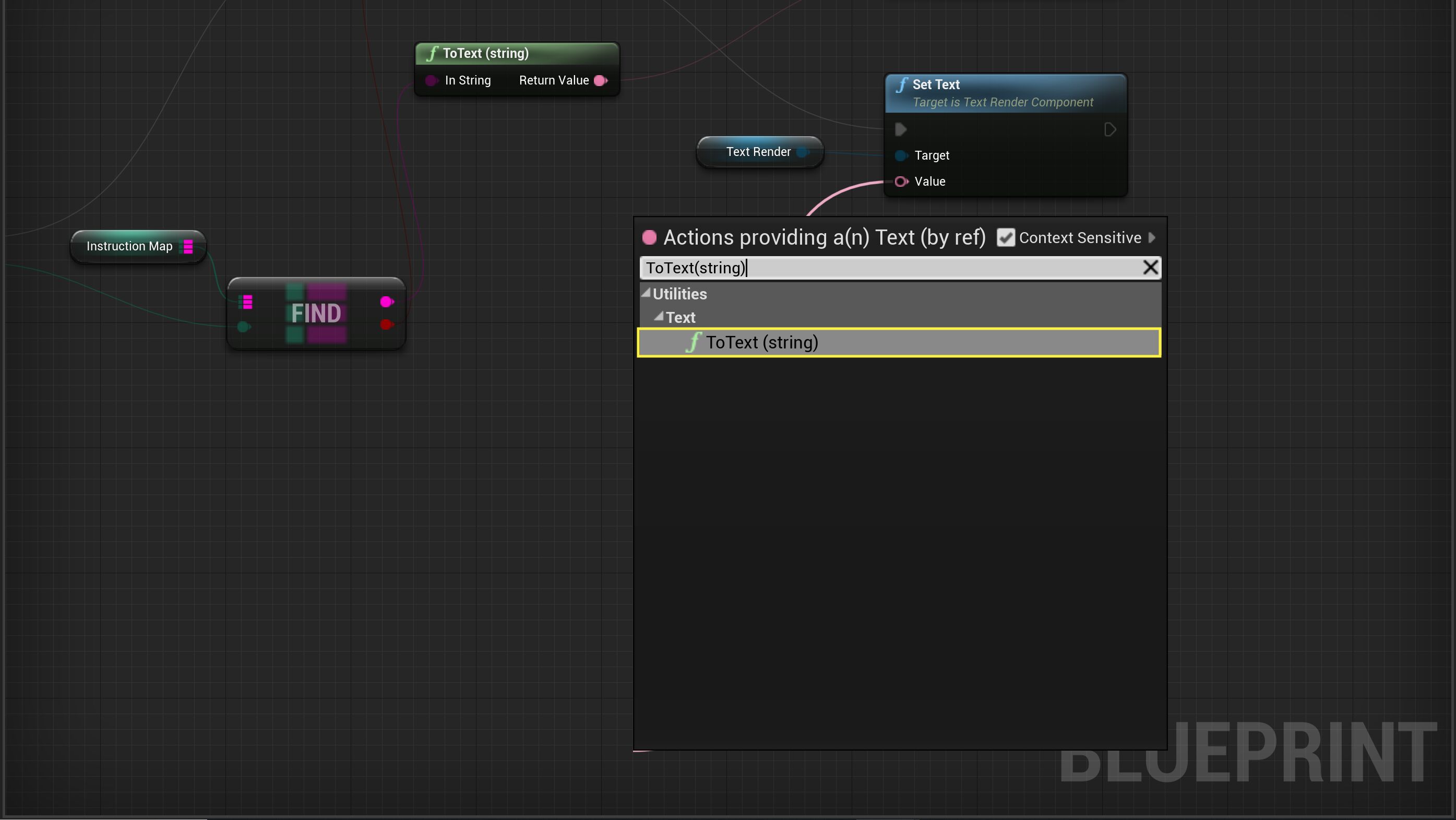
Task: Click Return Value pin on ToText node
Action: click(x=601, y=80)
